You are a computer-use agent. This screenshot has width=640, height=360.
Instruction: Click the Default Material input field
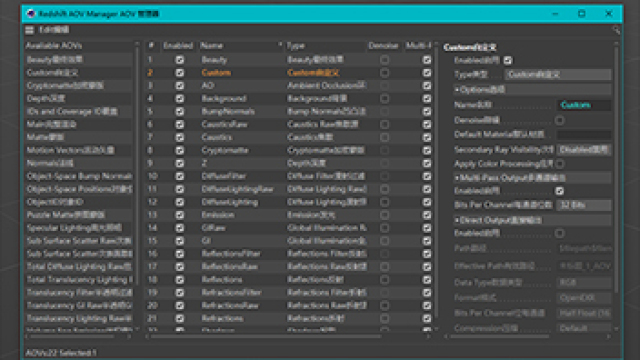(584, 134)
